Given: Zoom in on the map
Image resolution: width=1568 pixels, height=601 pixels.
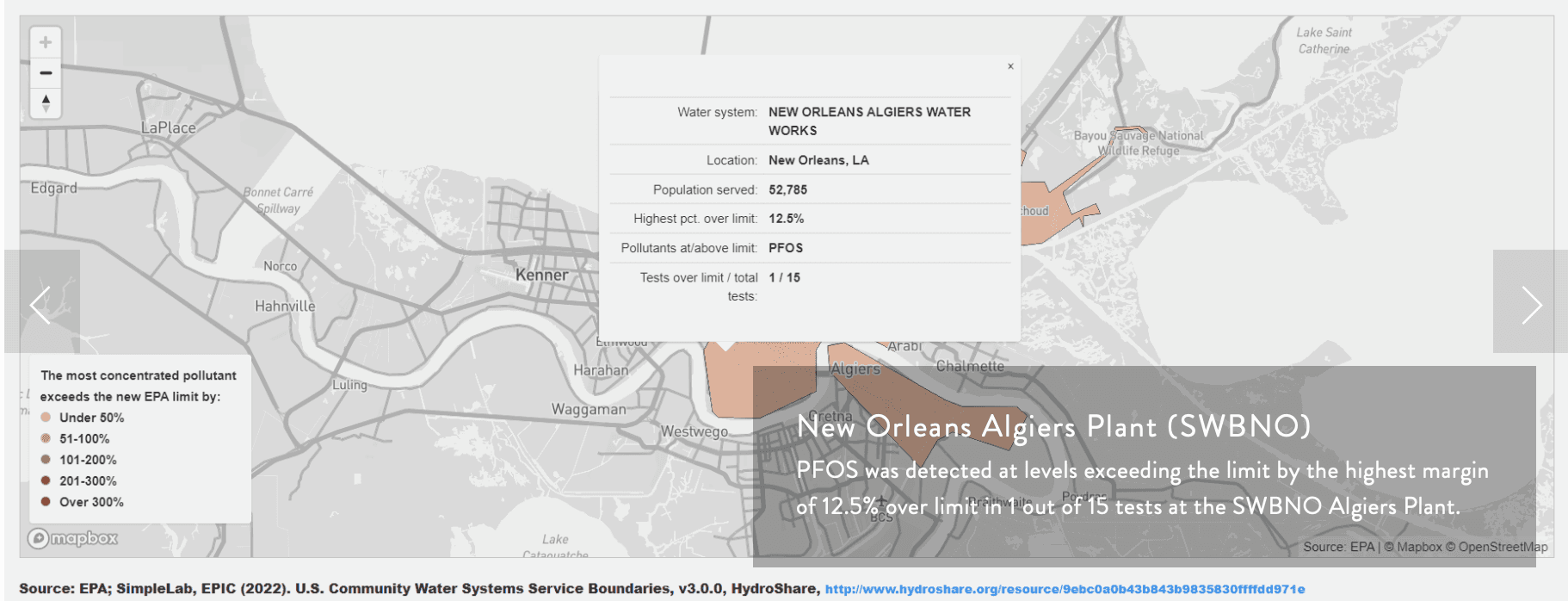Looking at the screenshot, I should point(46,42).
